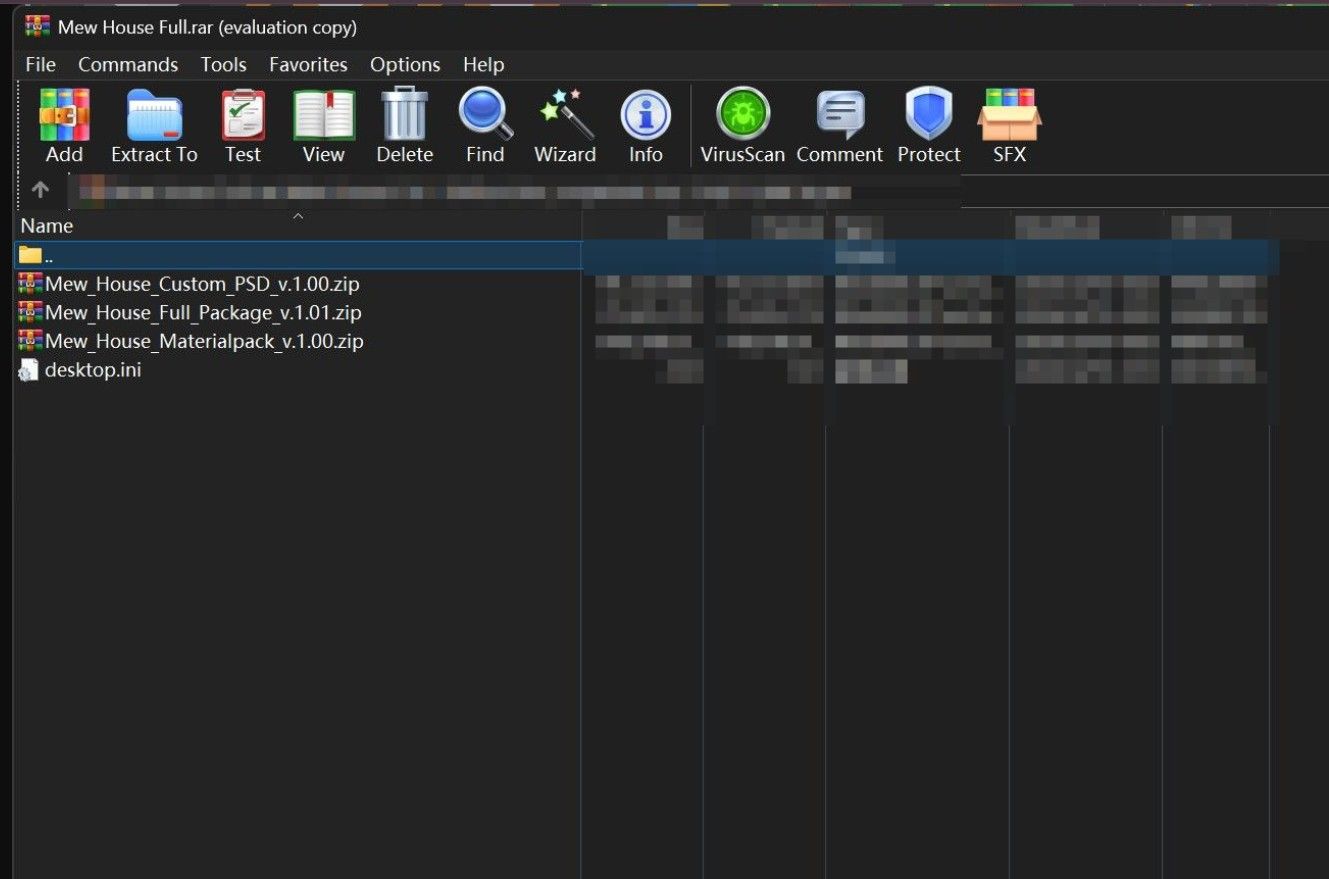This screenshot has height=879, width=1329.
Task: Open the Options menu
Action: click(405, 64)
